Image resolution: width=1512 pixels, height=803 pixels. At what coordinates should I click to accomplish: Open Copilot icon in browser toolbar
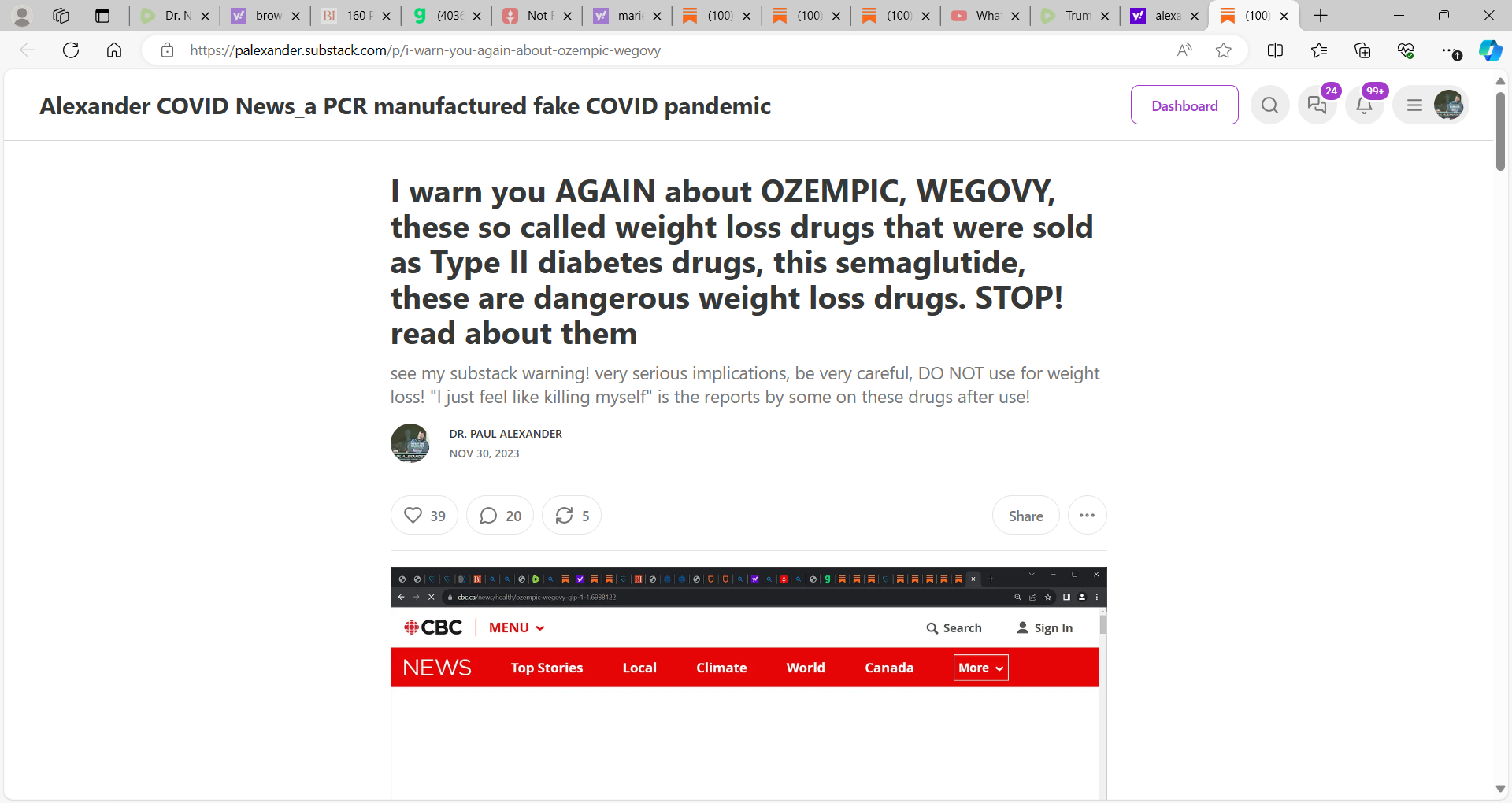(x=1490, y=50)
